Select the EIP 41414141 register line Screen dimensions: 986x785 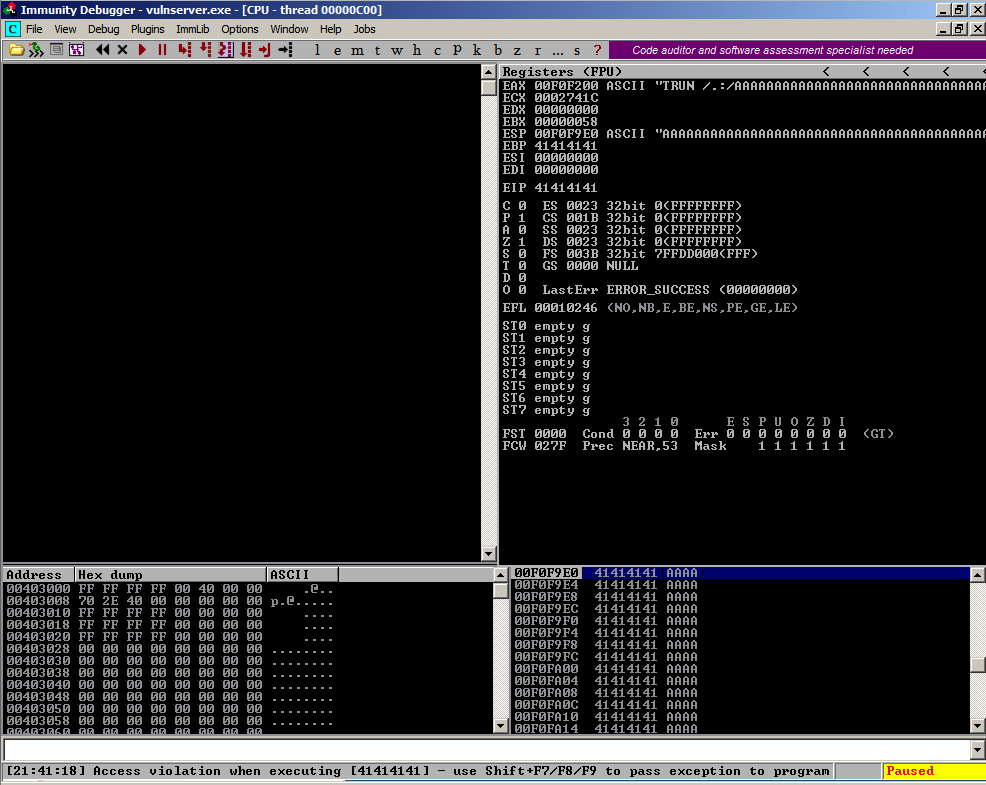[x=550, y=187]
